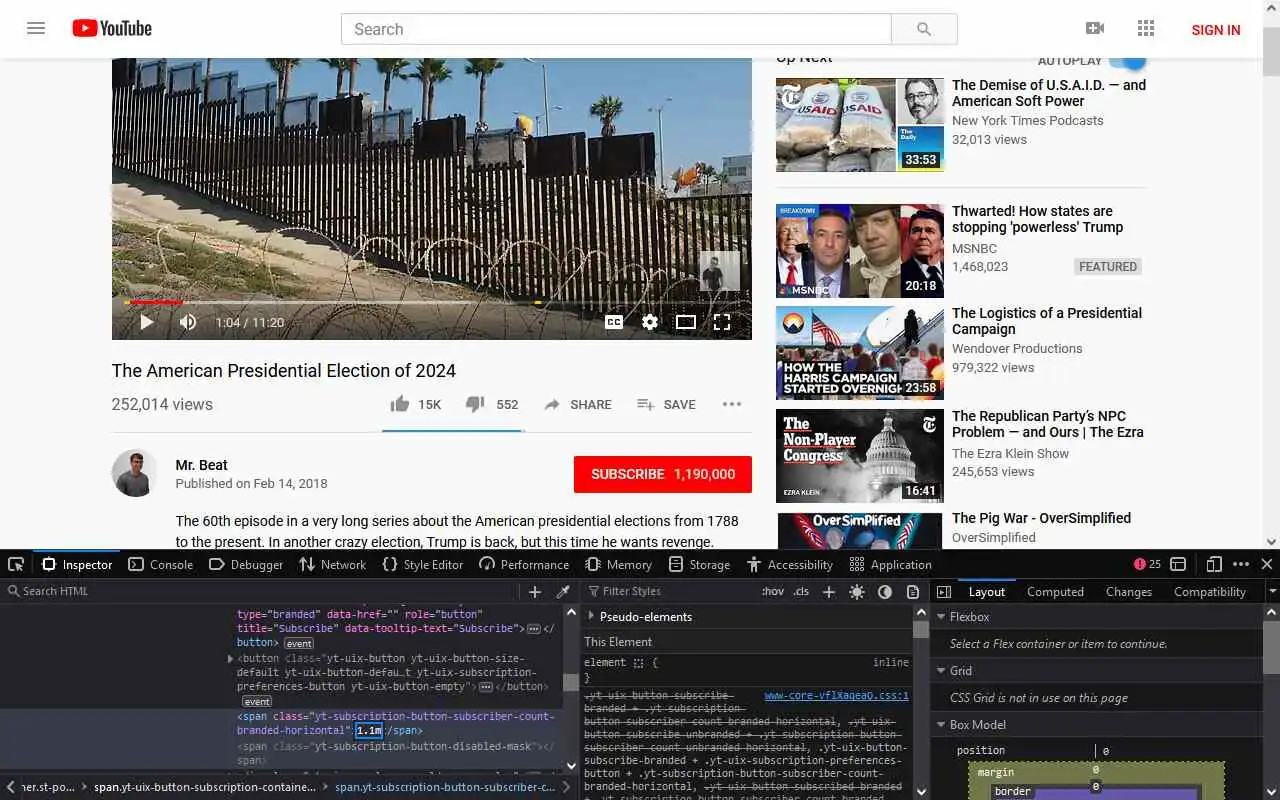Toggle the :hov pseudo-class panel

[x=773, y=591]
